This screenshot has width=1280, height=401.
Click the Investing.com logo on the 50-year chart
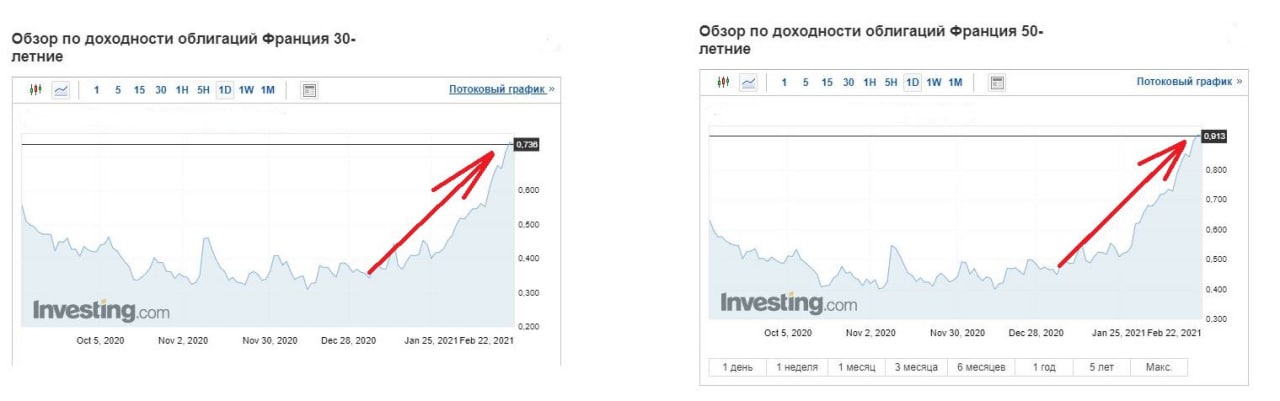pyautogui.click(x=775, y=302)
